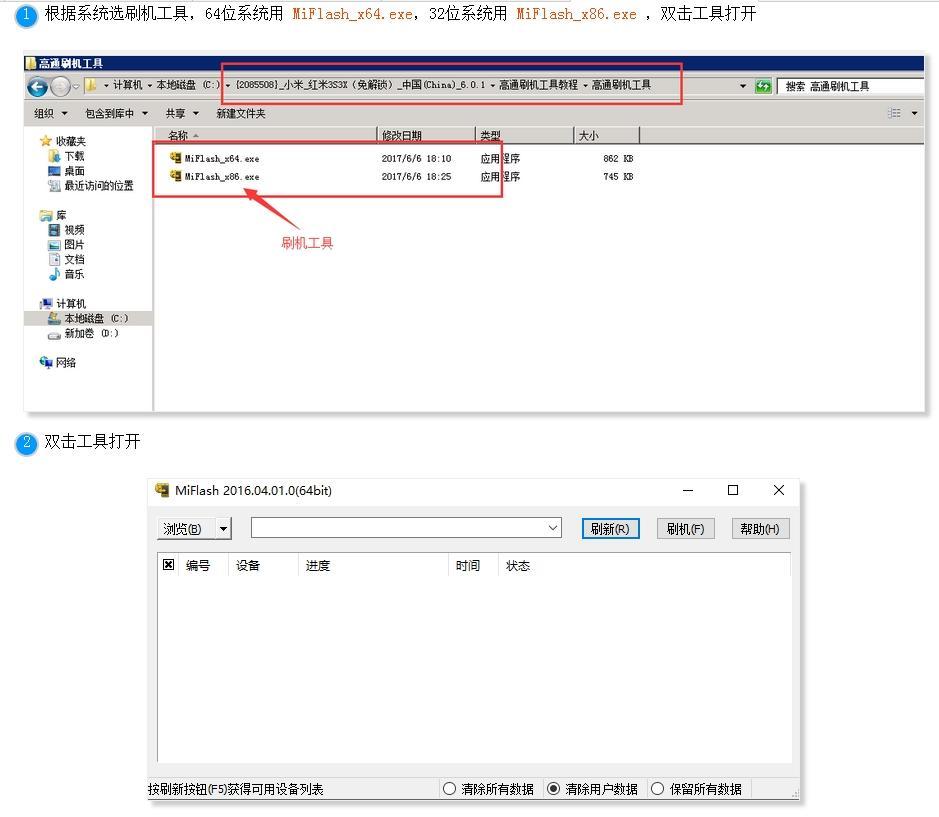The height and width of the screenshot is (817, 939).
Task: Open the Downloads folder in favorites
Action: [55, 157]
